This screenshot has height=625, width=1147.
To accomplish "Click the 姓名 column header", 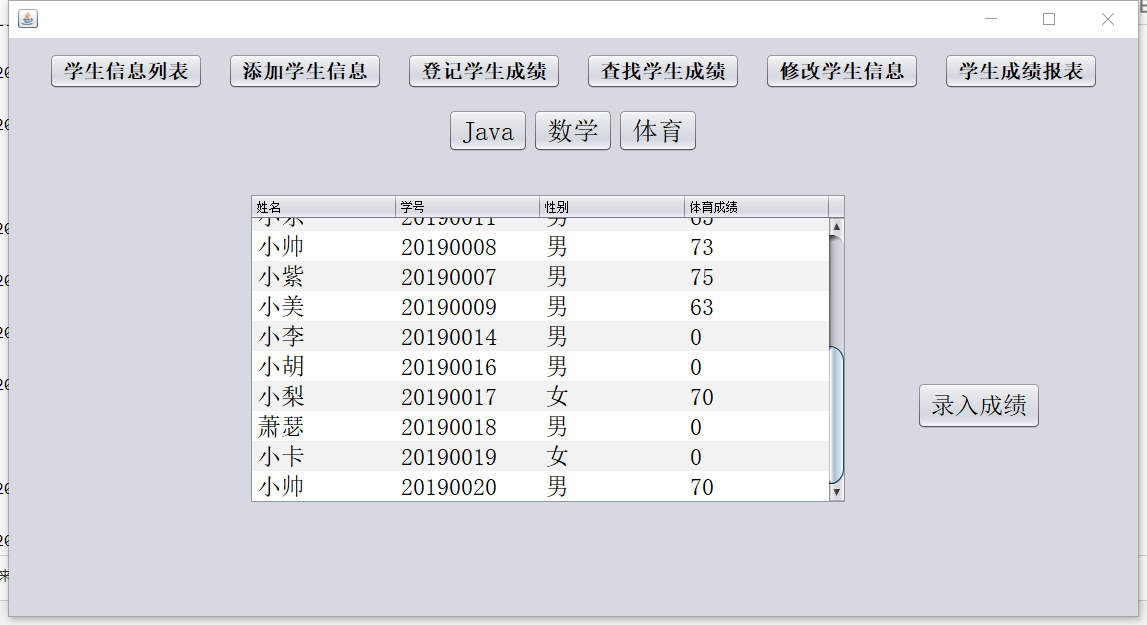I will tap(323, 207).
